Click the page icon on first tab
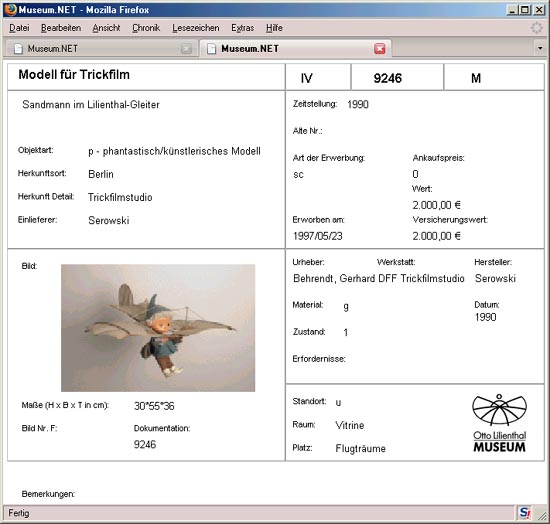 (18, 49)
